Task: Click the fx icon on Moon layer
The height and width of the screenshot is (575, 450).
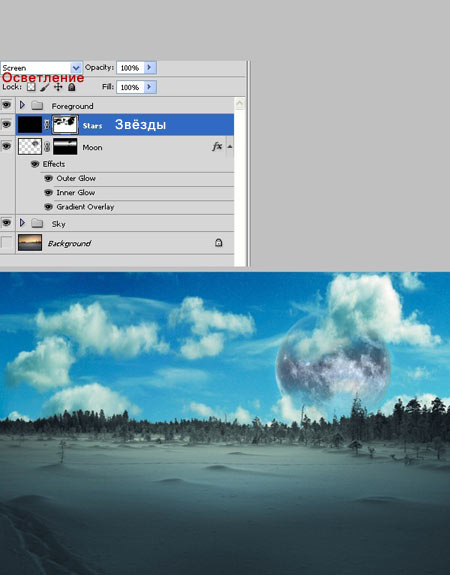Action: pos(217,146)
